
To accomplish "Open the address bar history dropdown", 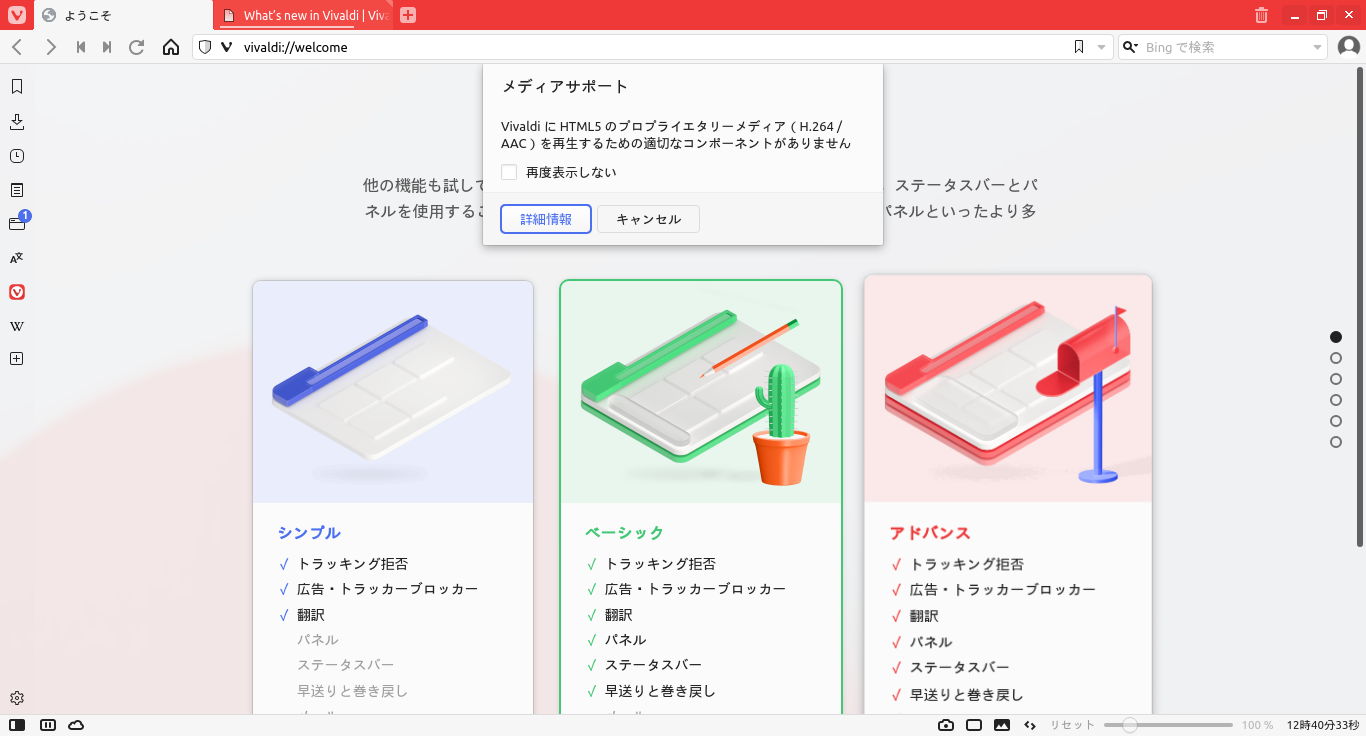I will point(1101,47).
